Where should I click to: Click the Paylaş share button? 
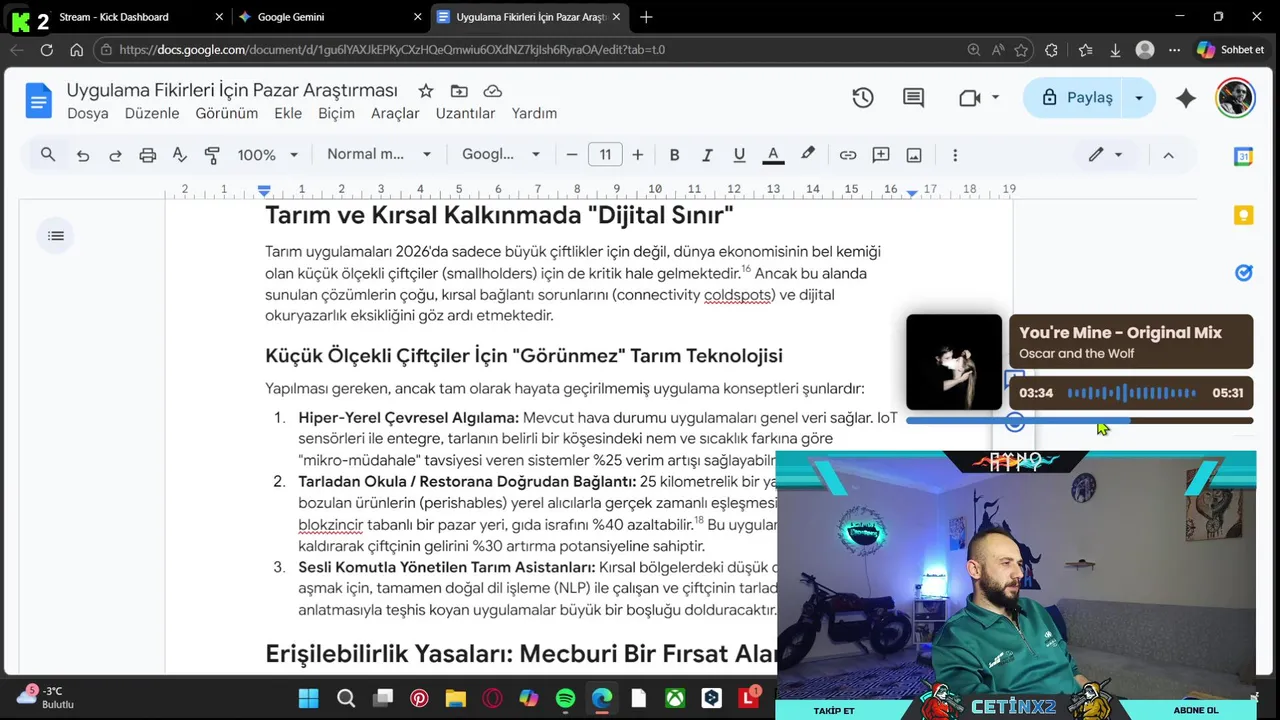(1076, 98)
